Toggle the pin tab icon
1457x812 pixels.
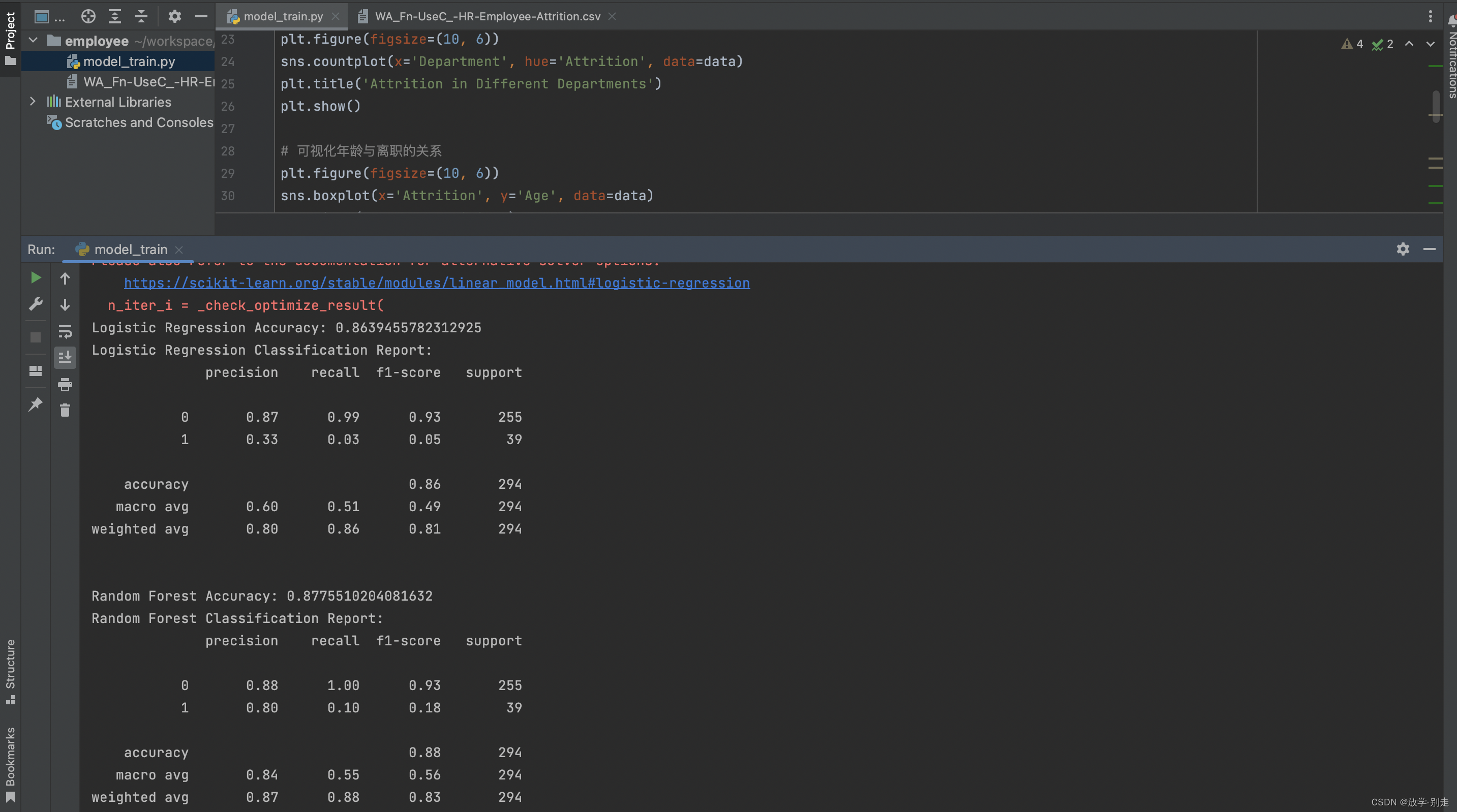pyautogui.click(x=35, y=404)
